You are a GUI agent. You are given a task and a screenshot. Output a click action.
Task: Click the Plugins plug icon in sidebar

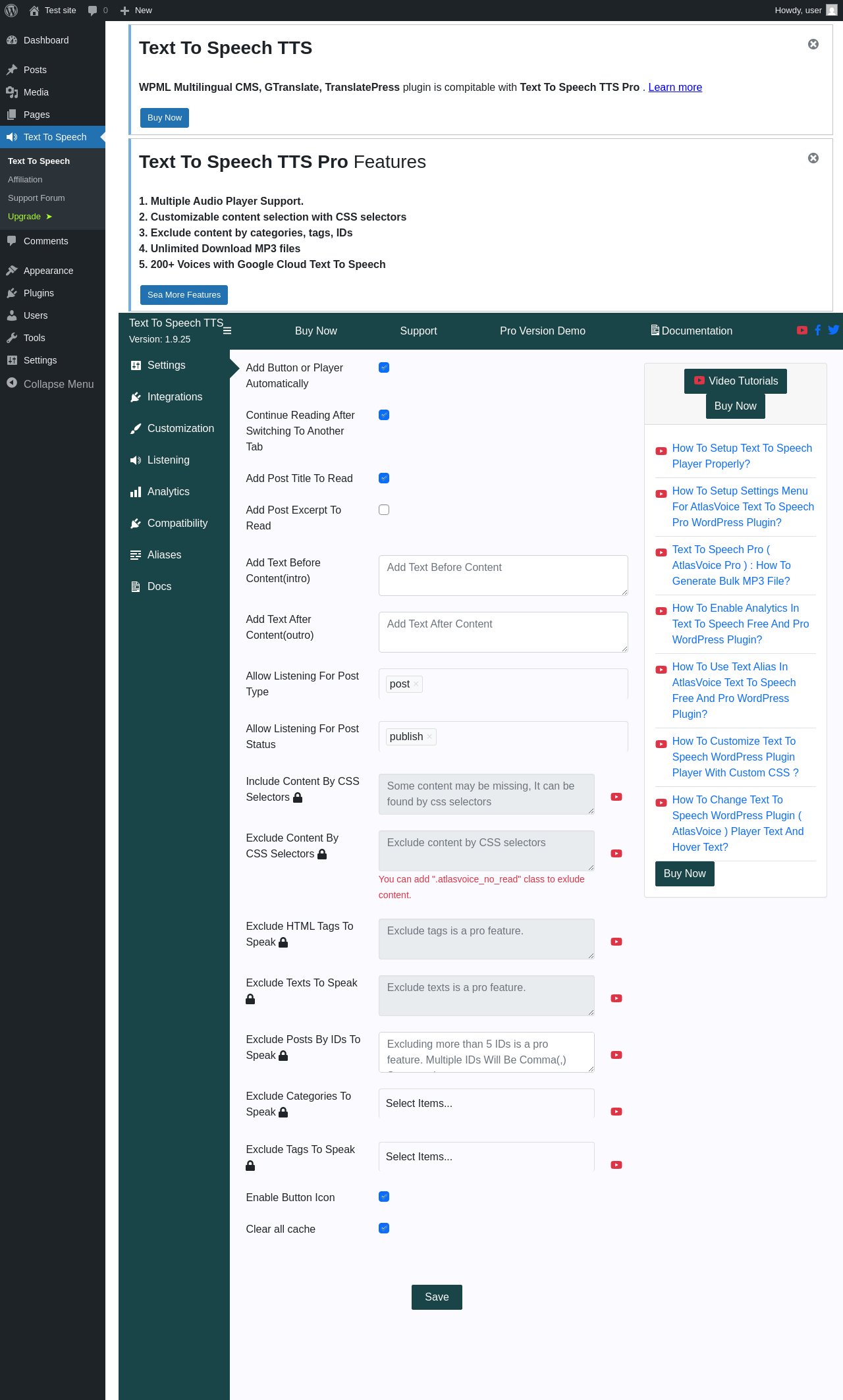point(12,293)
